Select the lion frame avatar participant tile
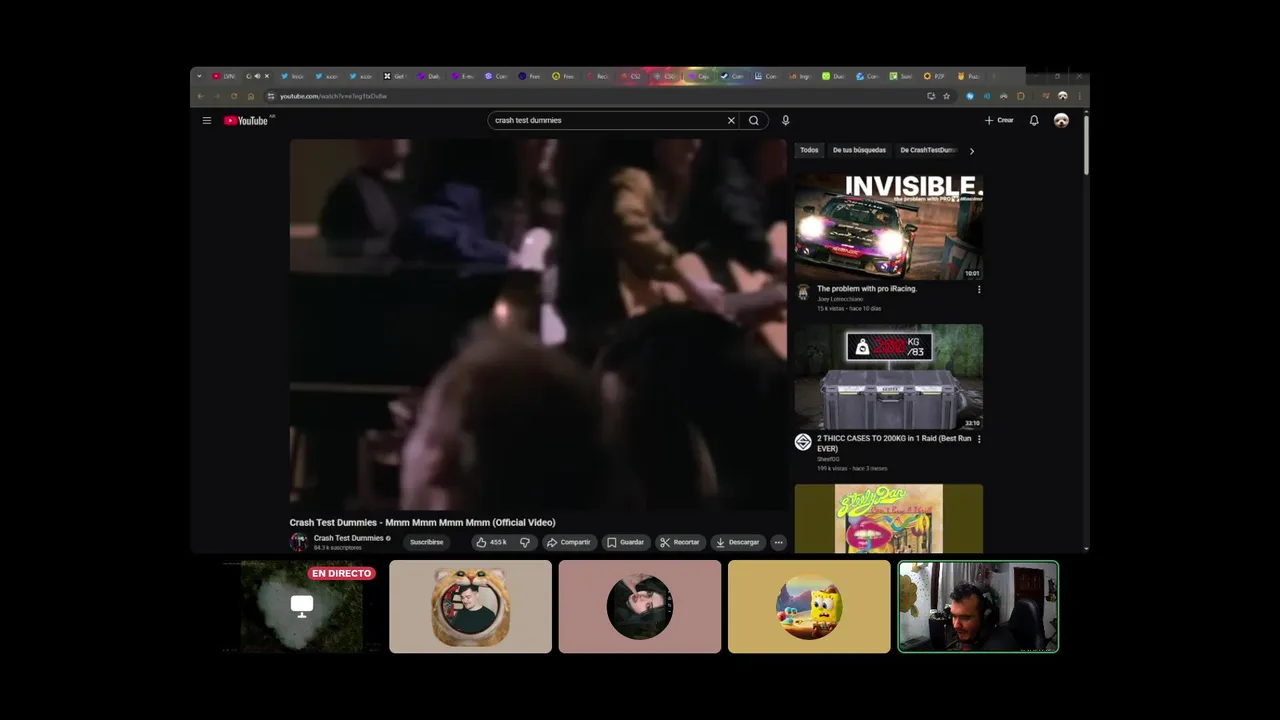1280x720 pixels. [x=470, y=606]
